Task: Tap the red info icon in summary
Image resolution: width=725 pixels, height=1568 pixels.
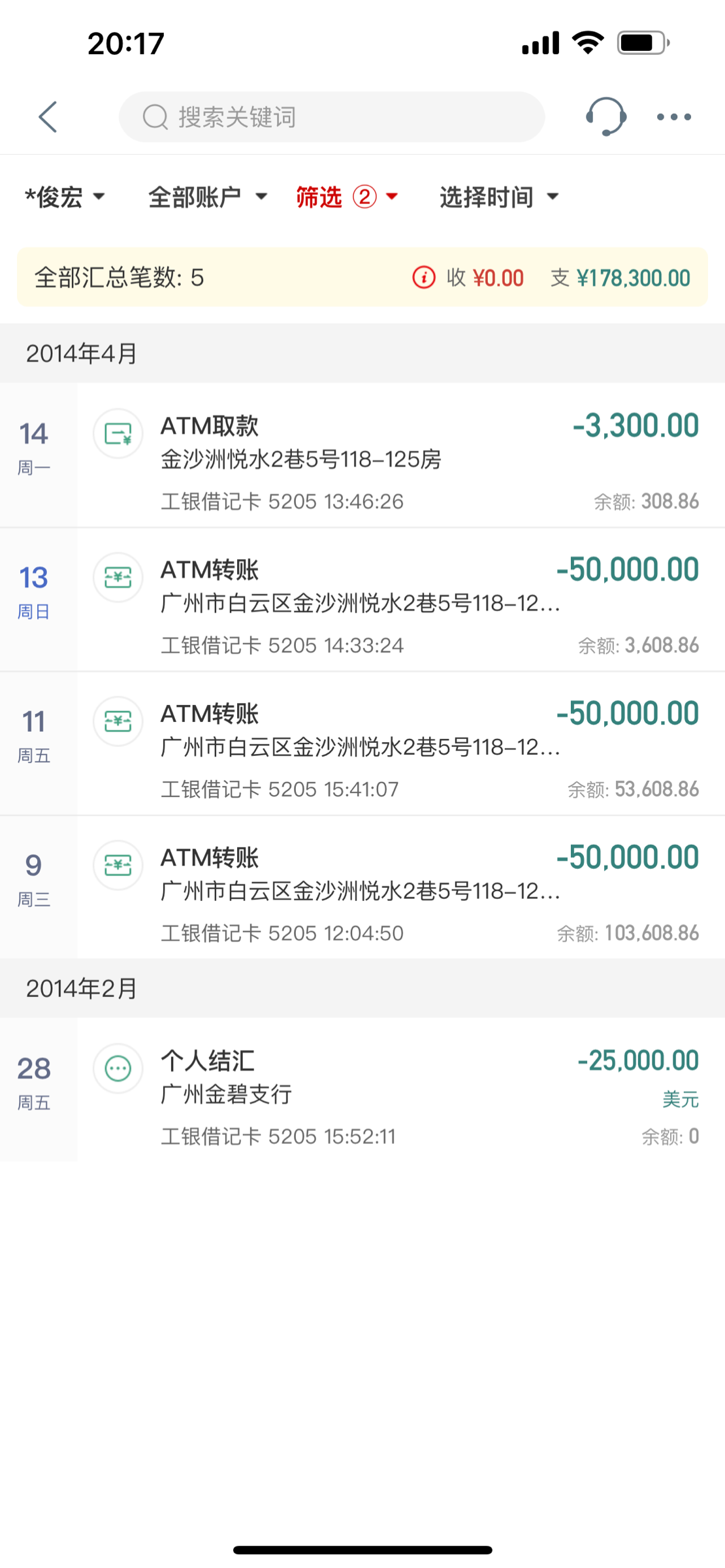Action: (x=423, y=278)
